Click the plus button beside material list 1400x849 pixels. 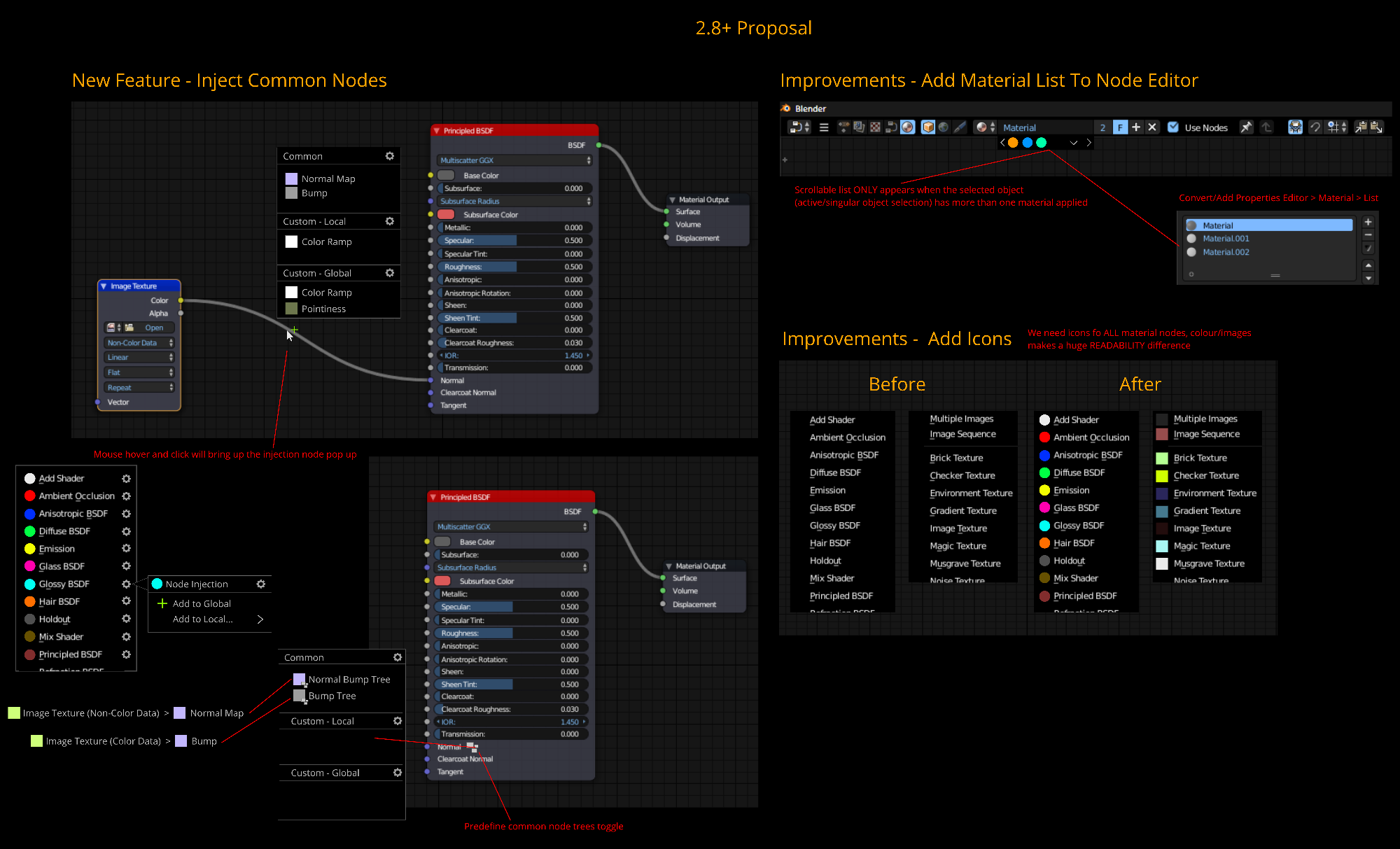pyautogui.click(x=1368, y=222)
